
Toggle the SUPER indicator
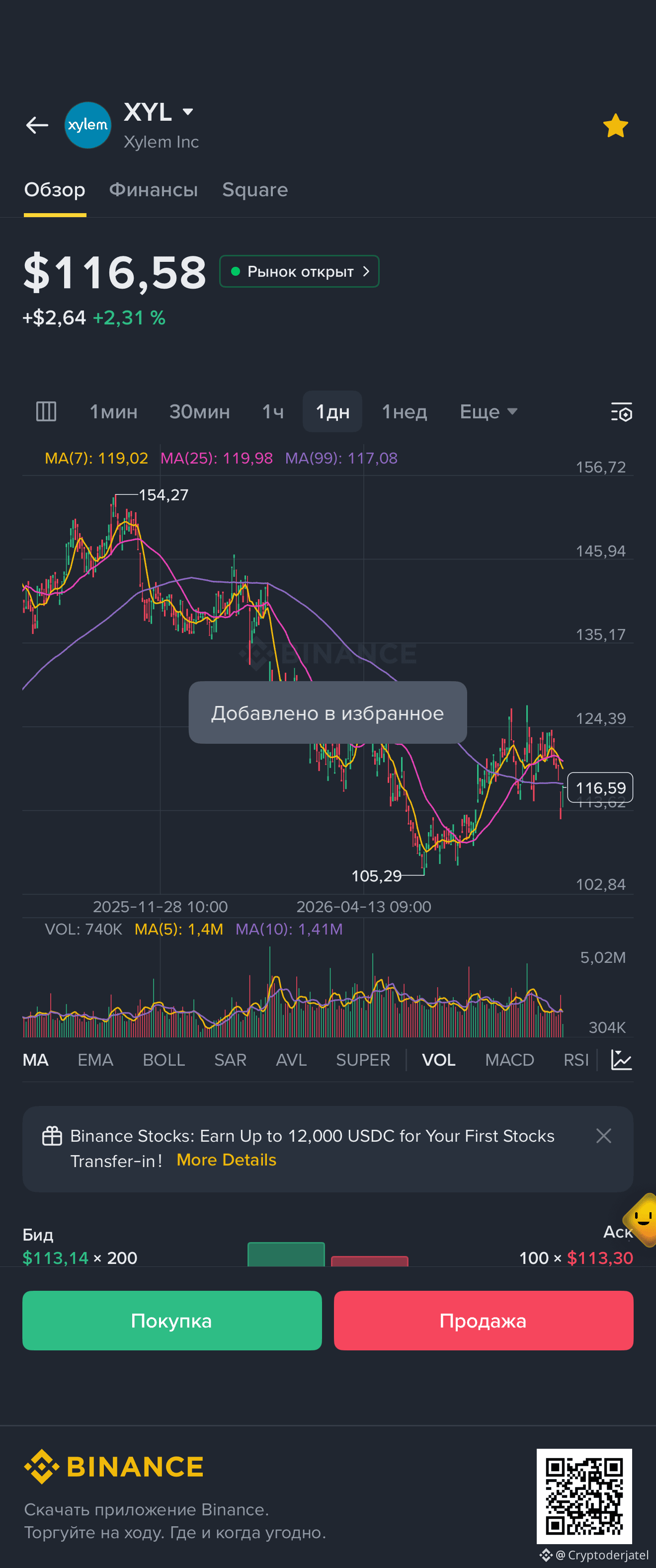(x=363, y=1060)
